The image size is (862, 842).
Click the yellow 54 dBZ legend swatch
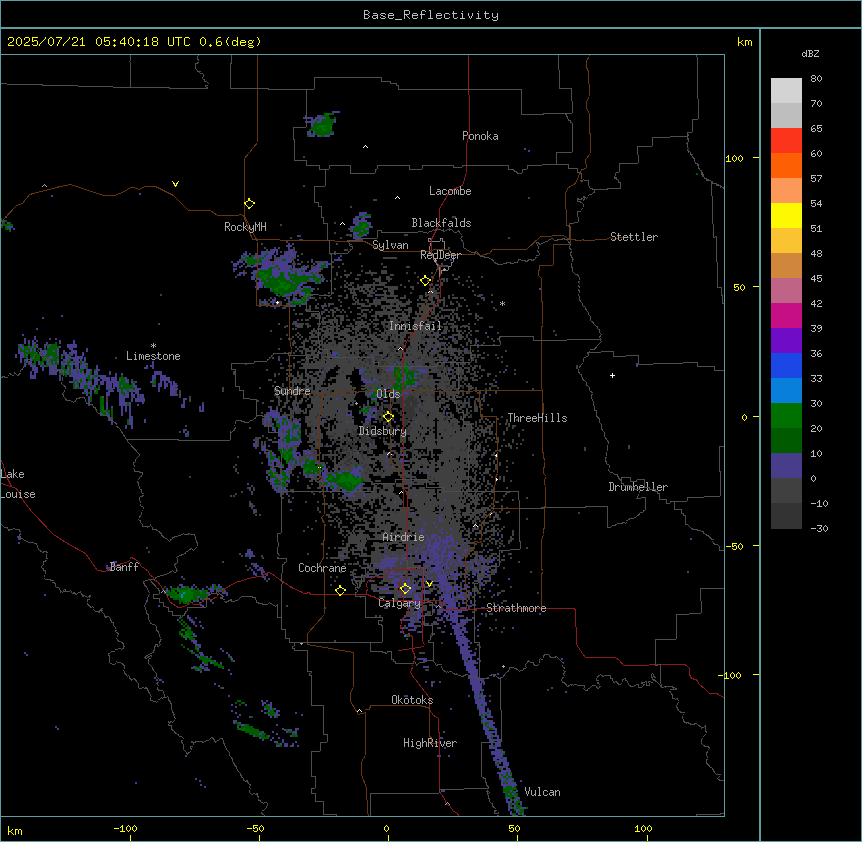click(x=786, y=215)
